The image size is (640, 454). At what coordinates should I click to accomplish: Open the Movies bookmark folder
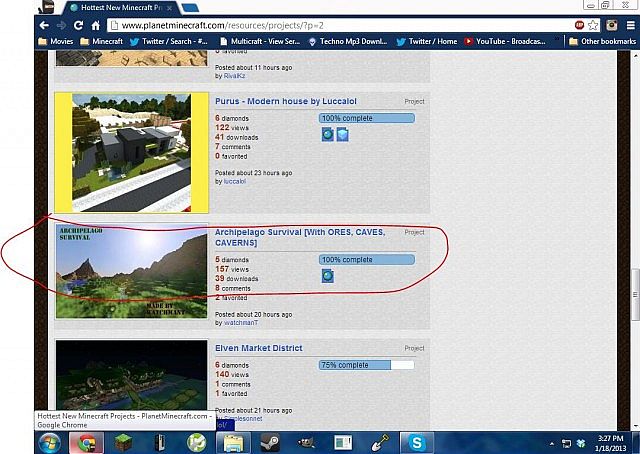tap(56, 41)
